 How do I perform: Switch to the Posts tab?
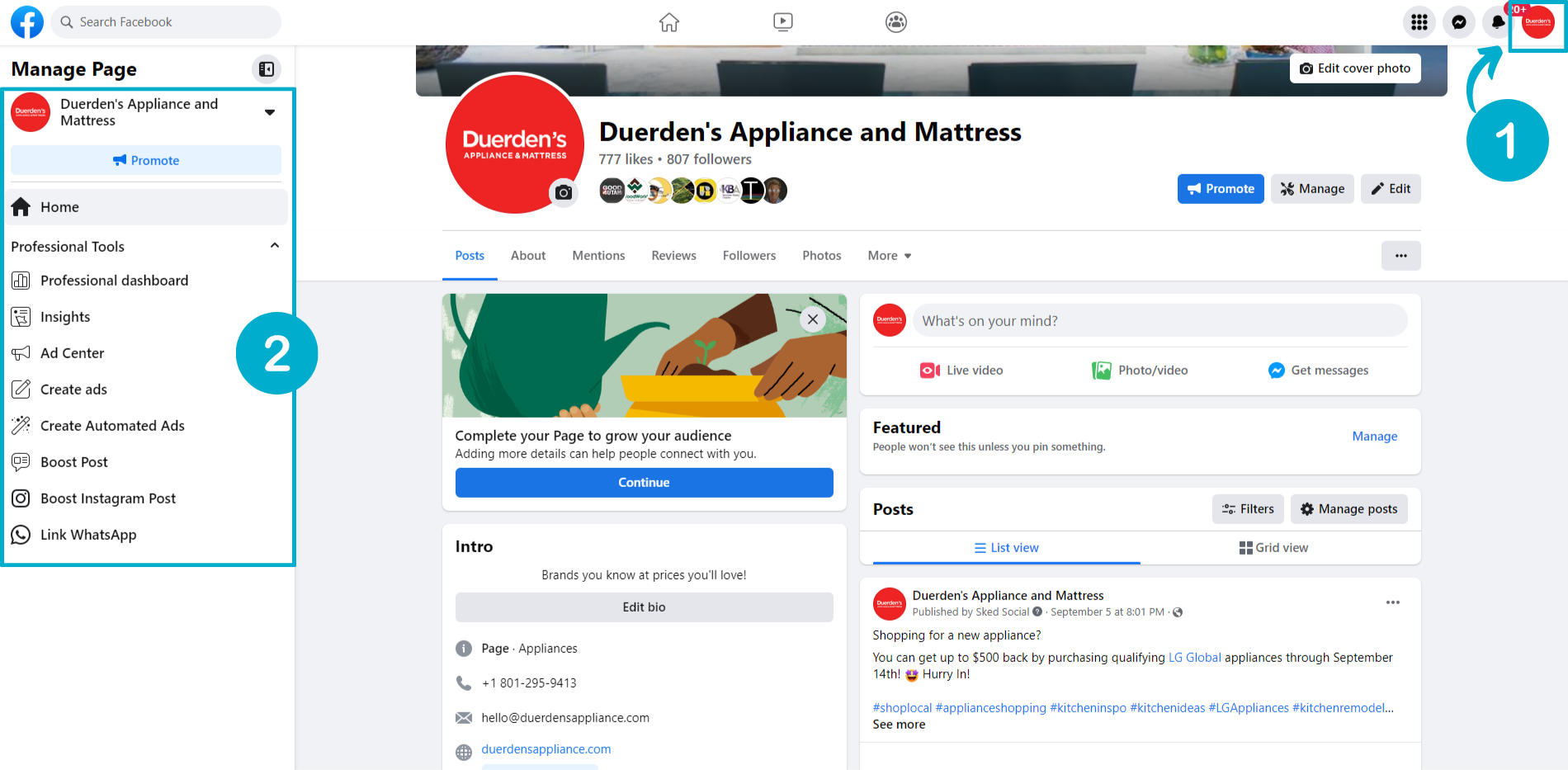470,256
